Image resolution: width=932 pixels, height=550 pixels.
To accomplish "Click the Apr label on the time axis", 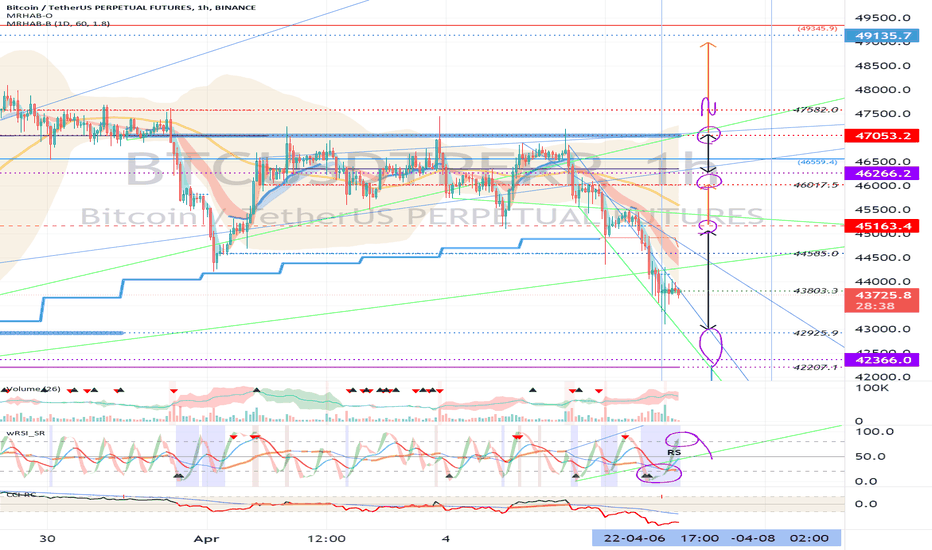I will coord(206,539).
